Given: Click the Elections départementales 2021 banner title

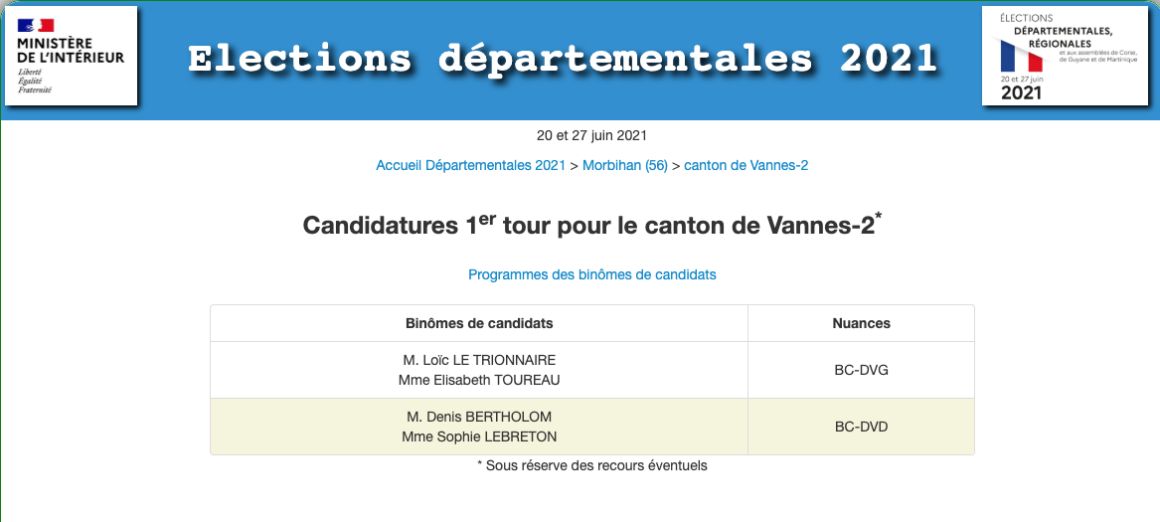Looking at the screenshot, I should click(562, 59).
